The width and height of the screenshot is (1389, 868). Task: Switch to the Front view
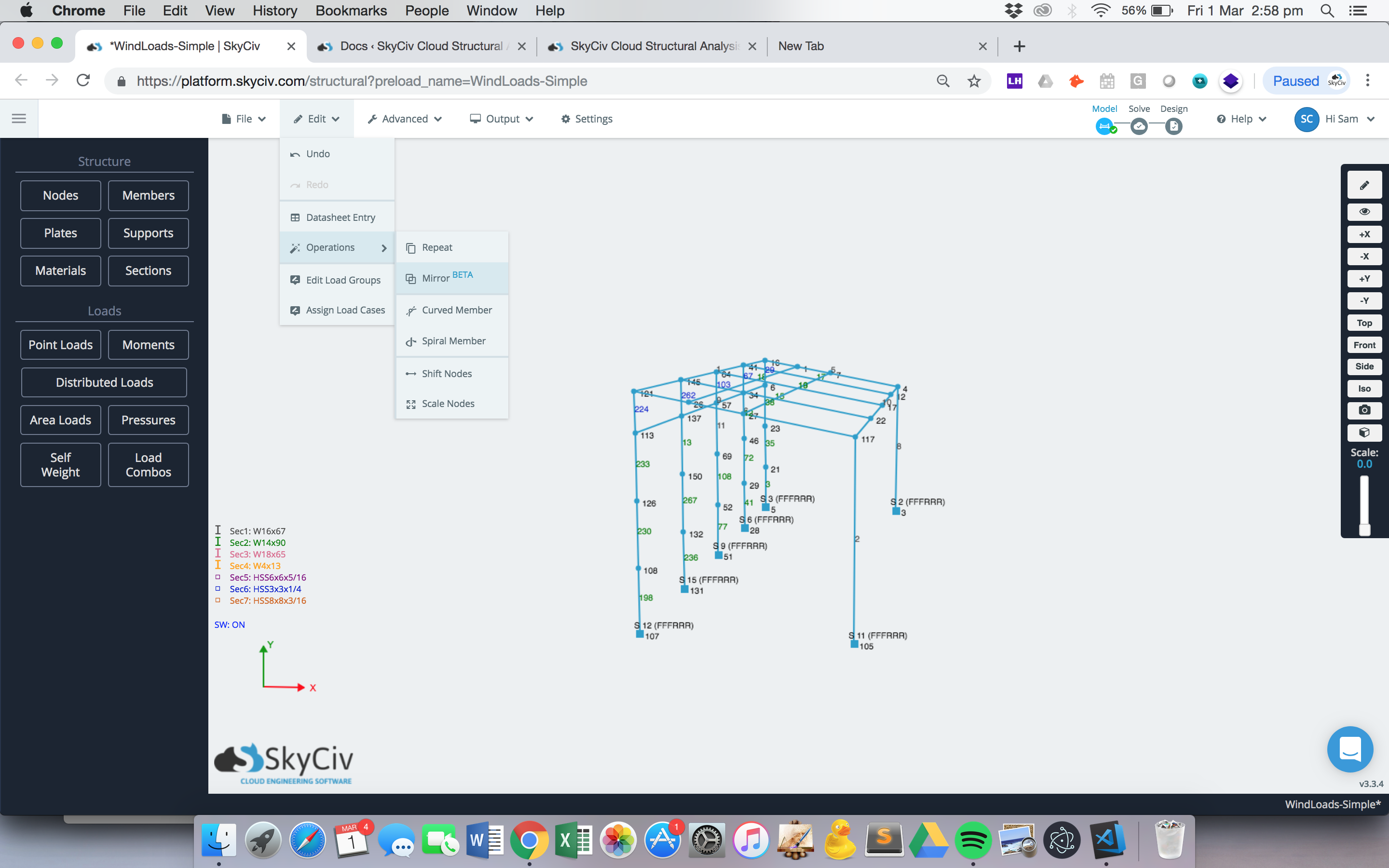point(1364,345)
